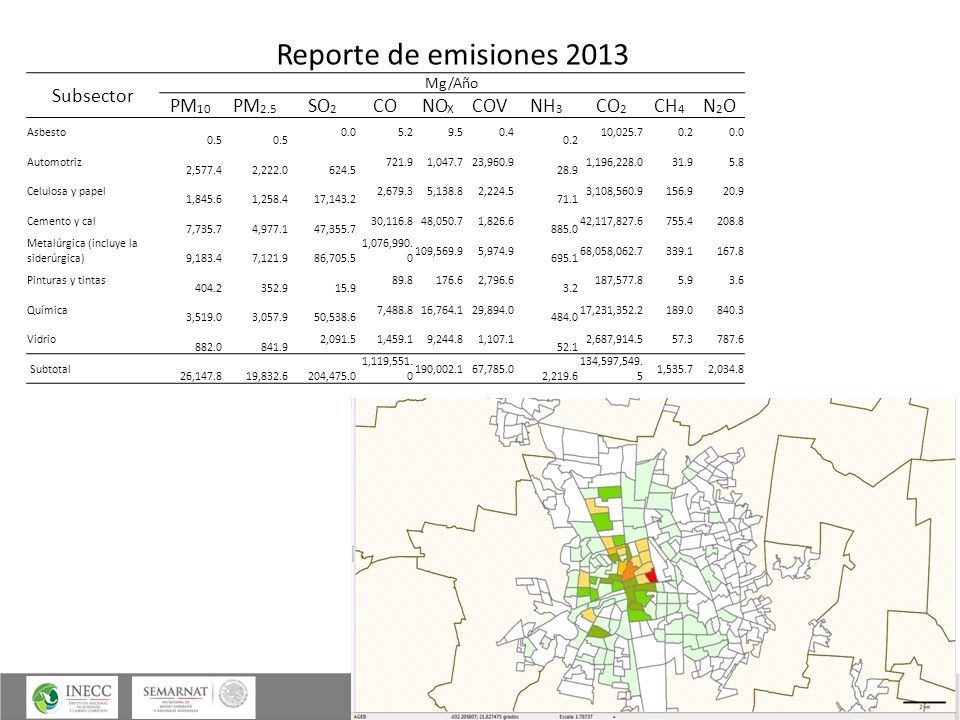
Task: Click the Vidrio N2O value 787.6
Action: click(730, 339)
